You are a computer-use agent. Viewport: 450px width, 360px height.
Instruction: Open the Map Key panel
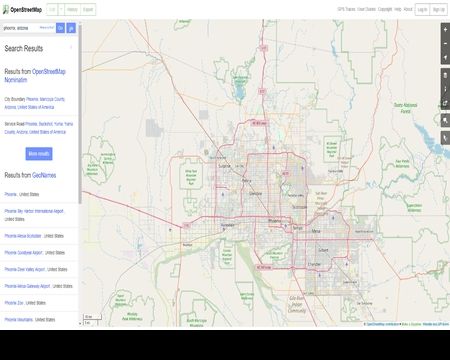point(445,89)
